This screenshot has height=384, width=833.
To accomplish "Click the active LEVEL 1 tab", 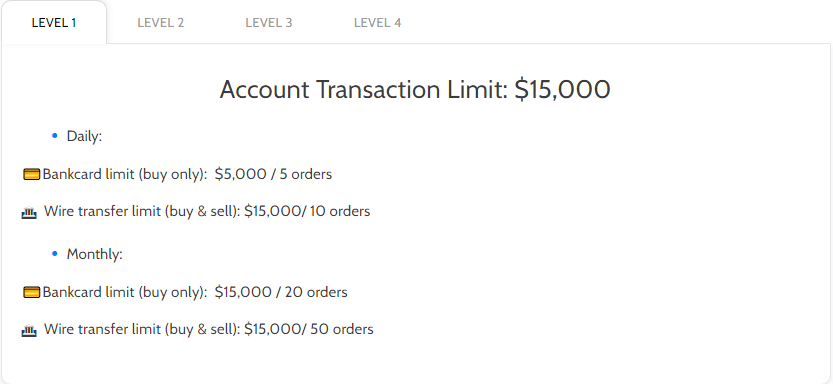I will [54, 23].
